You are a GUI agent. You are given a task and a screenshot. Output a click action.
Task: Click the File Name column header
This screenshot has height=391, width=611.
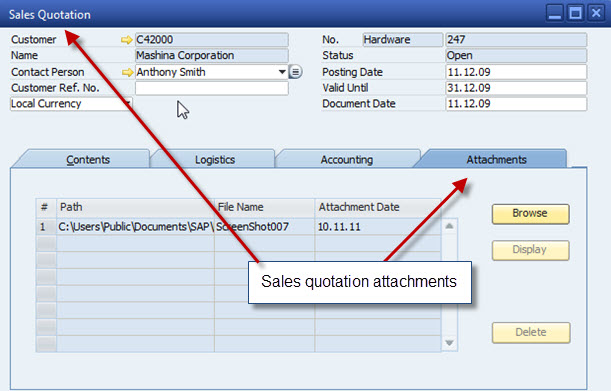pos(264,207)
